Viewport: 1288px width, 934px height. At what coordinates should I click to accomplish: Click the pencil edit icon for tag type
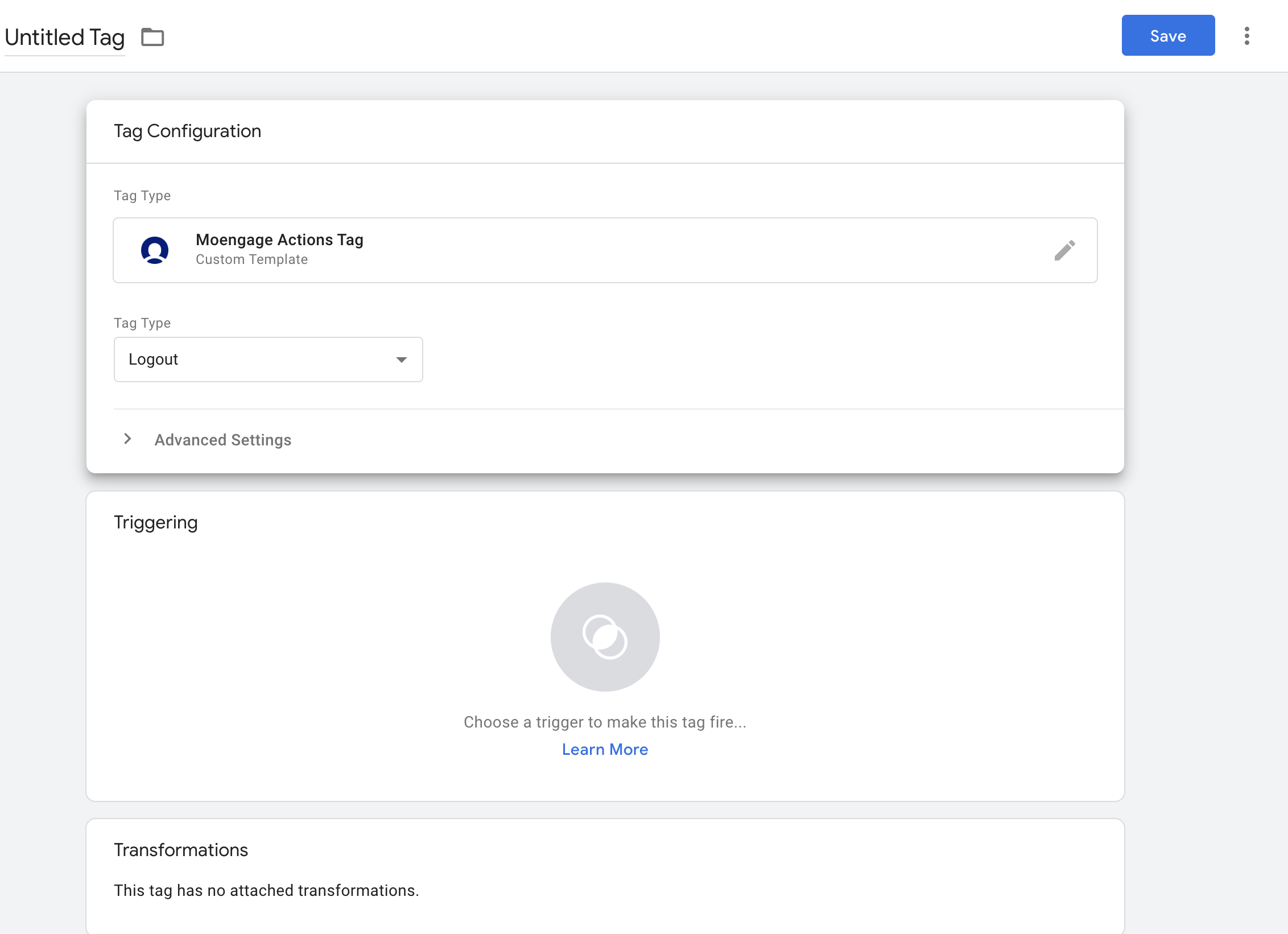(1064, 250)
